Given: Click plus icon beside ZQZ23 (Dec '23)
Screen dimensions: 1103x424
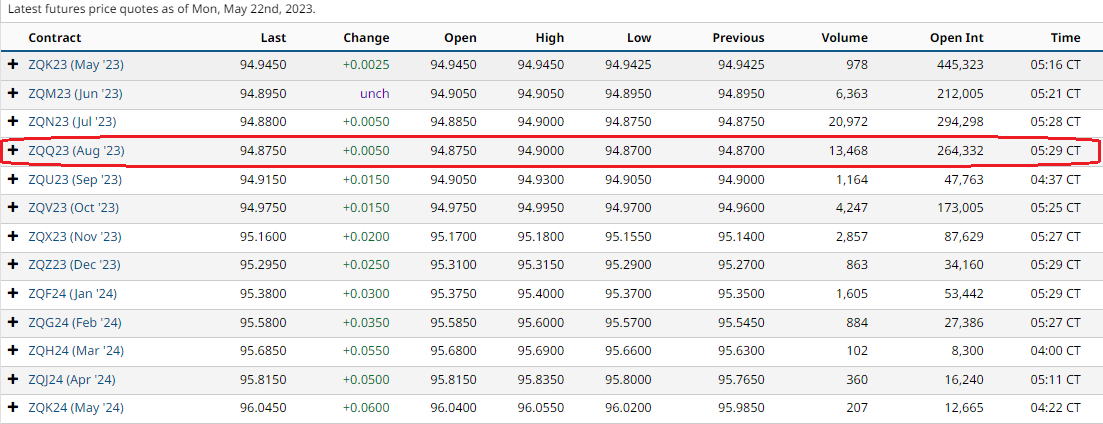Looking at the screenshot, I should coord(13,265).
